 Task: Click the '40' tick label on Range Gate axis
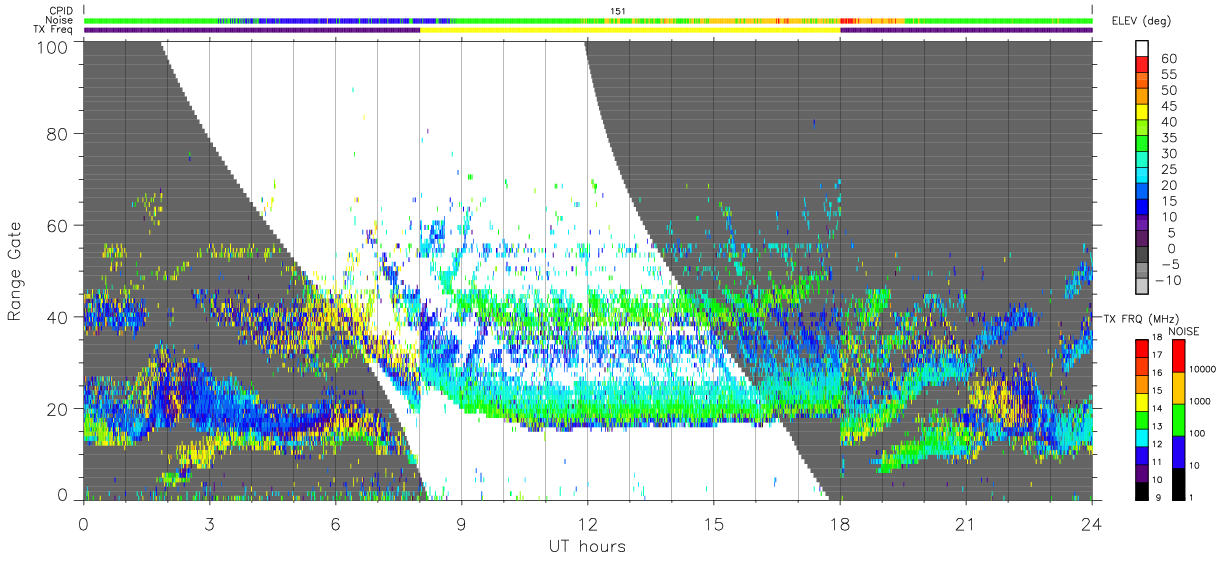point(58,316)
